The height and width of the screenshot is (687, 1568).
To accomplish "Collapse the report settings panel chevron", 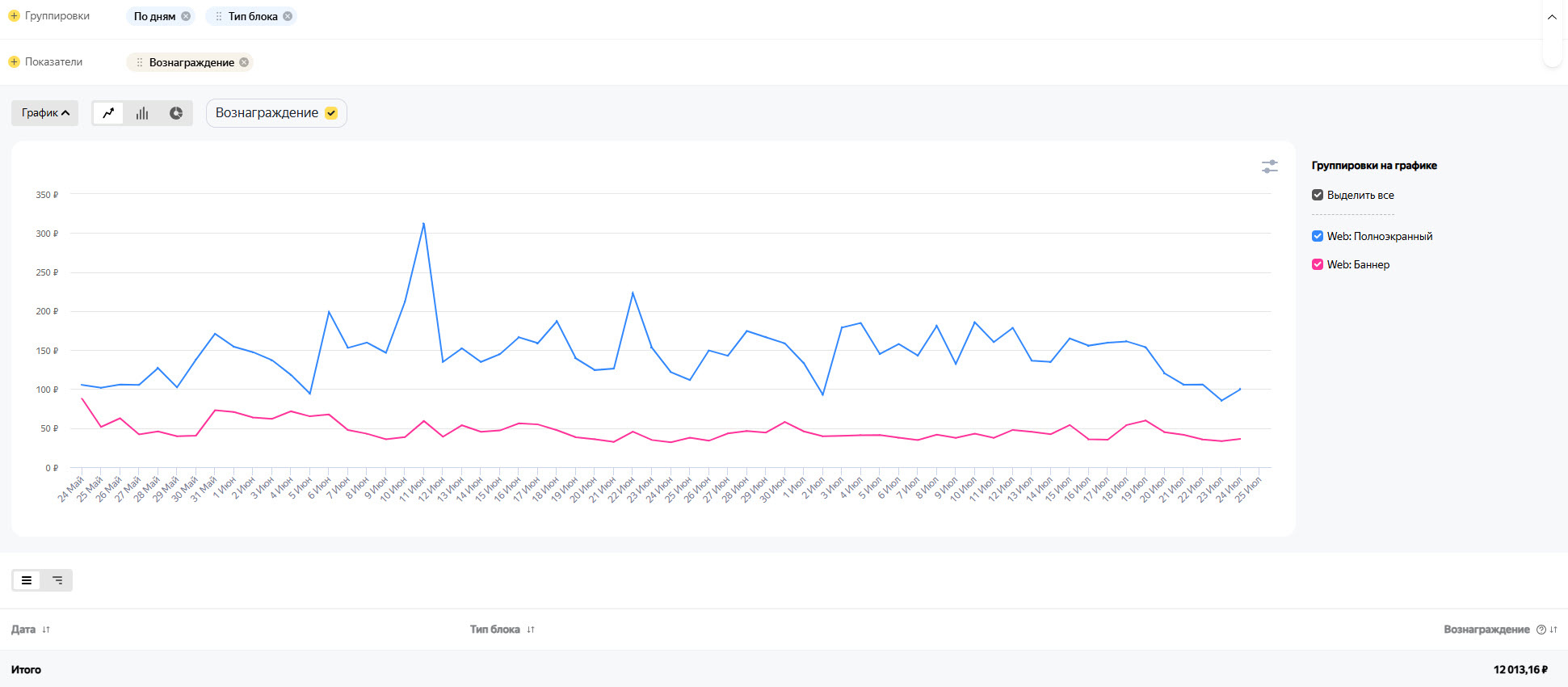I will coord(1552,17).
